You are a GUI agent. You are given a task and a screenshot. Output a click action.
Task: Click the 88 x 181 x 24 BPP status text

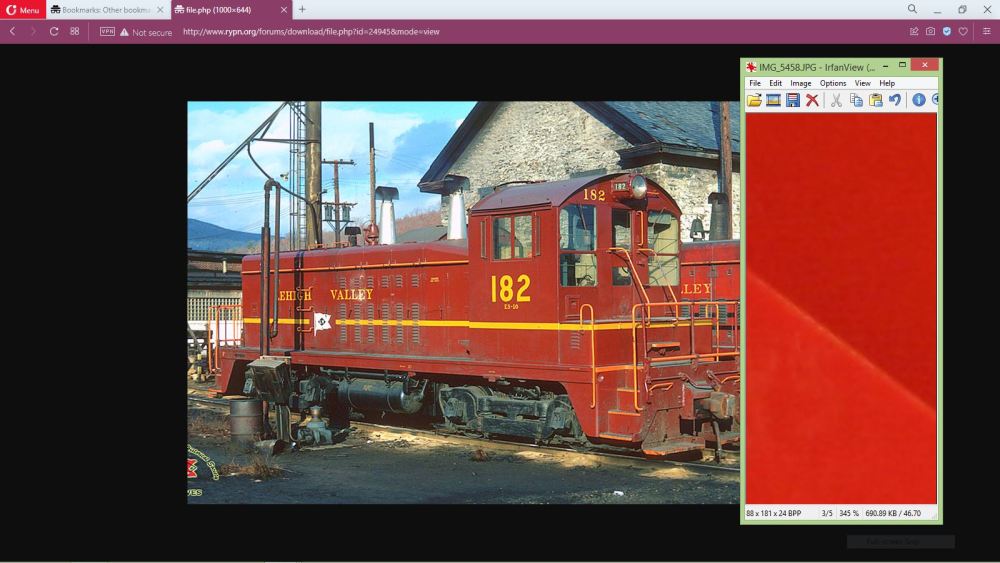774,513
